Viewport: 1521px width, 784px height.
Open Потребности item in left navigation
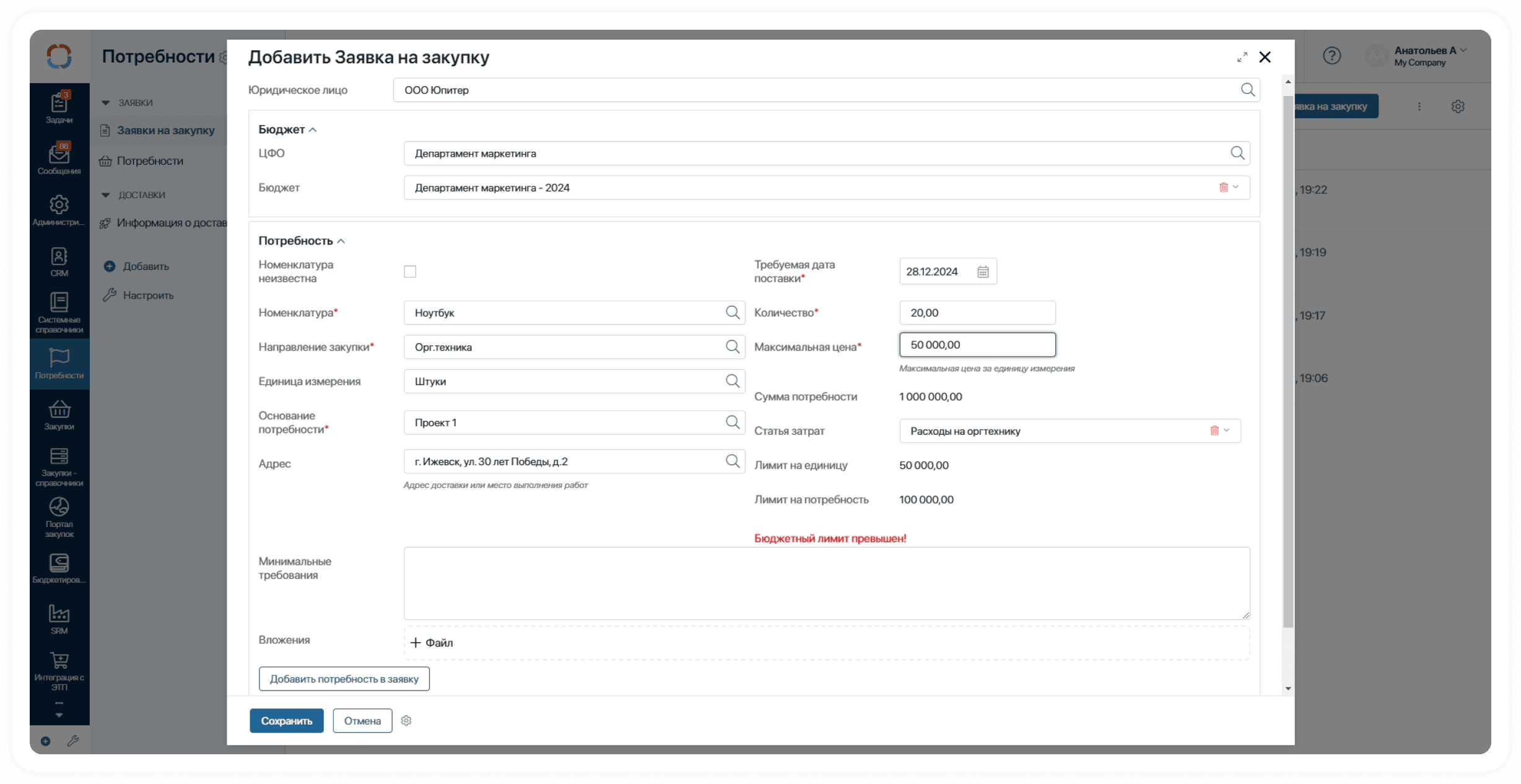pyautogui.click(x=150, y=161)
